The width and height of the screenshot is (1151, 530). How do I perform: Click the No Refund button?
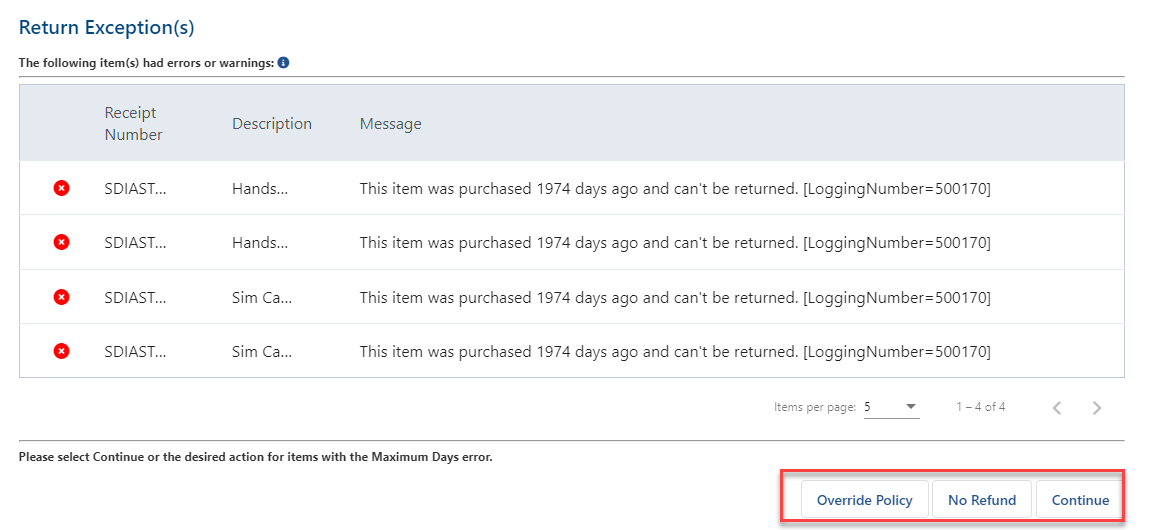coord(982,500)
